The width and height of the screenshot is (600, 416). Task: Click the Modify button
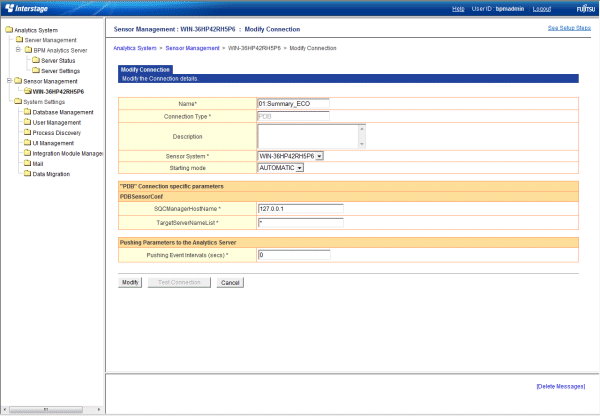130,282
